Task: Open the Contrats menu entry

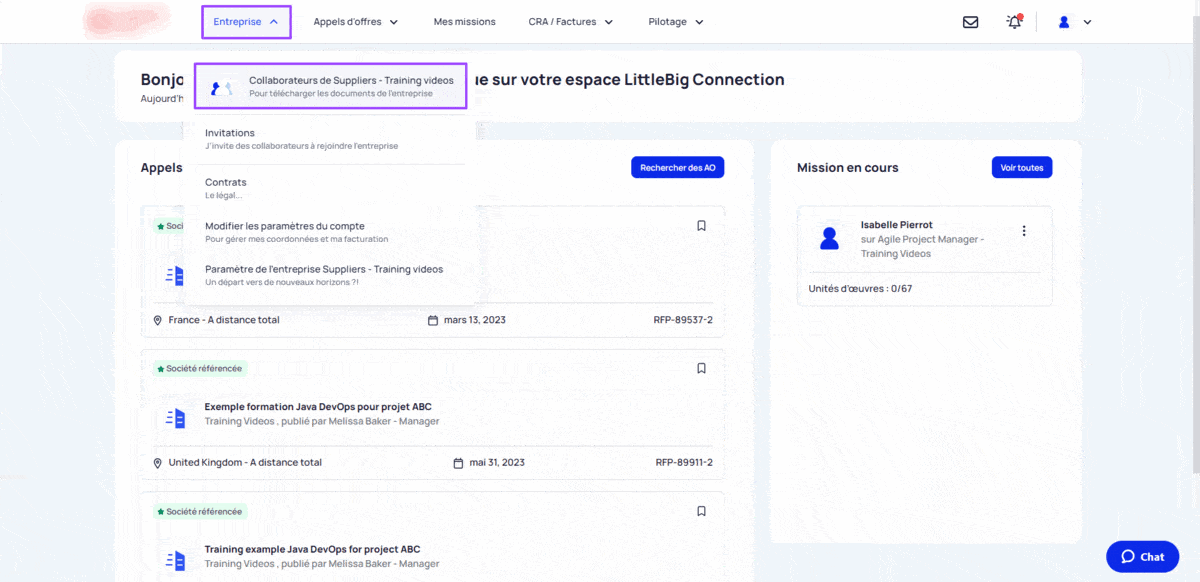Action: pyautogui.click(x=225, y=188)
